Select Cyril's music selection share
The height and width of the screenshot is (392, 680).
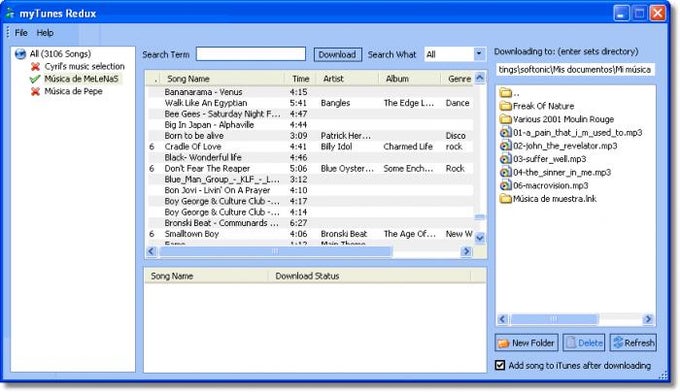pos(85,66)
